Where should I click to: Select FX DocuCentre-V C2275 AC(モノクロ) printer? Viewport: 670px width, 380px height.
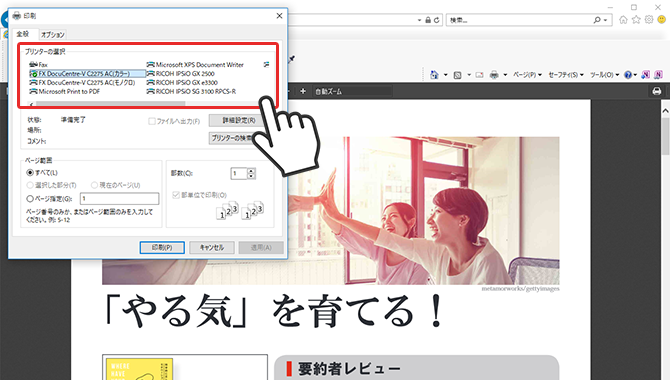tap(82, 82)
